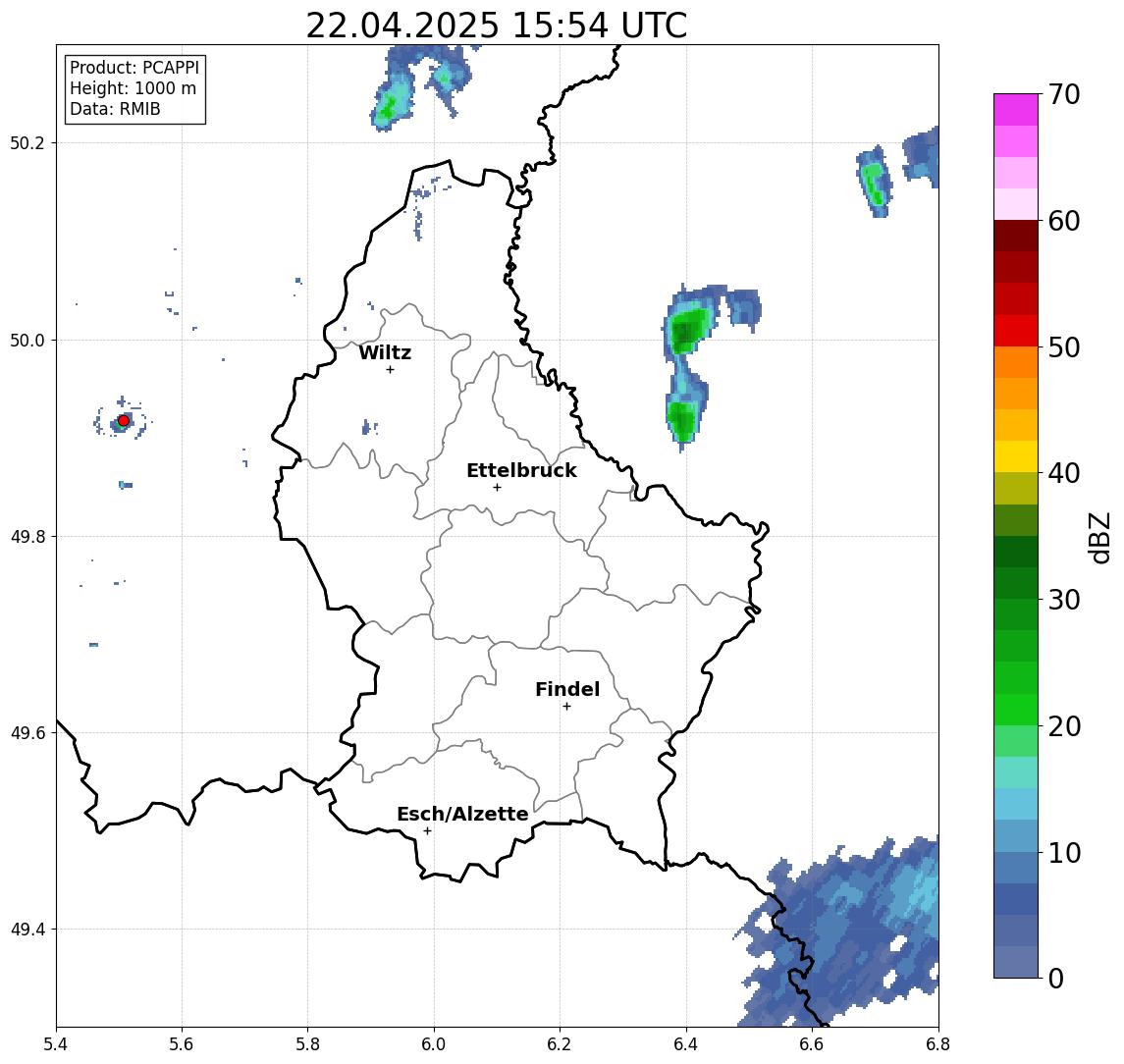Click the dark maroon colorbar swatch below 60
The height and width of the screenshot is (1064, 1124).
coord(1016,236)
